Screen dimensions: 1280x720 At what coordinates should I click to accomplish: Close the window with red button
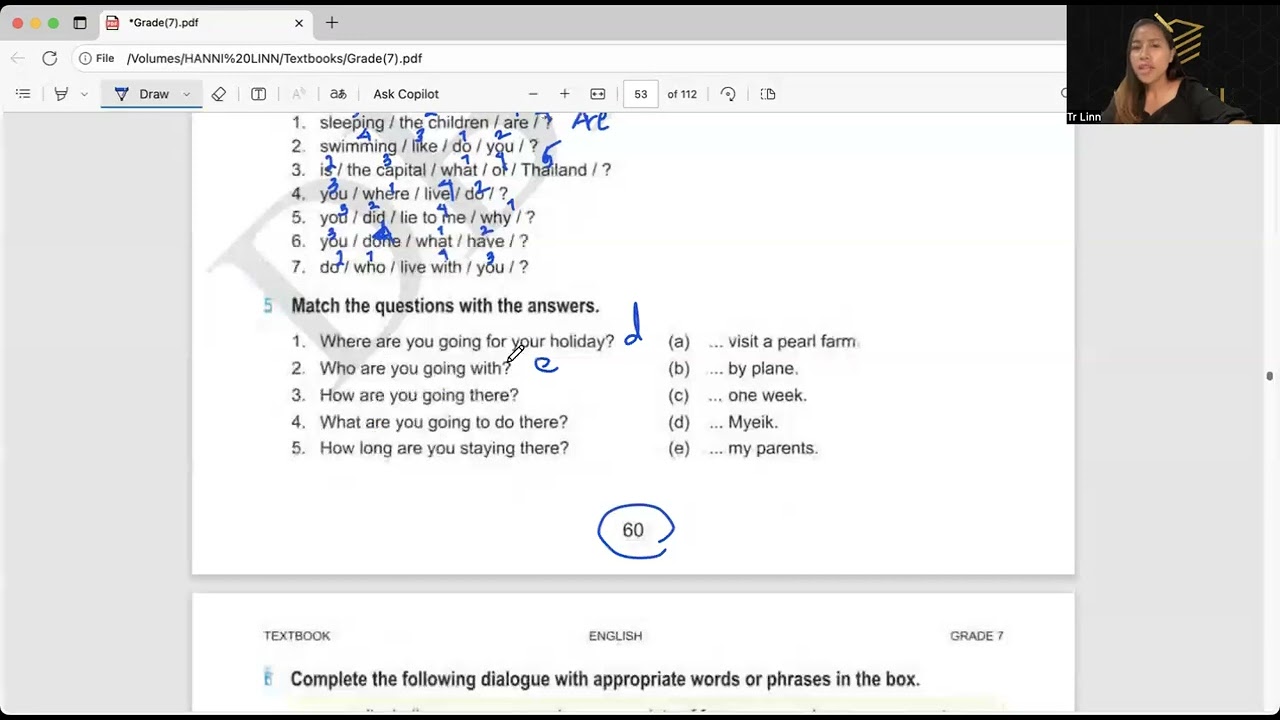[17, 23]
